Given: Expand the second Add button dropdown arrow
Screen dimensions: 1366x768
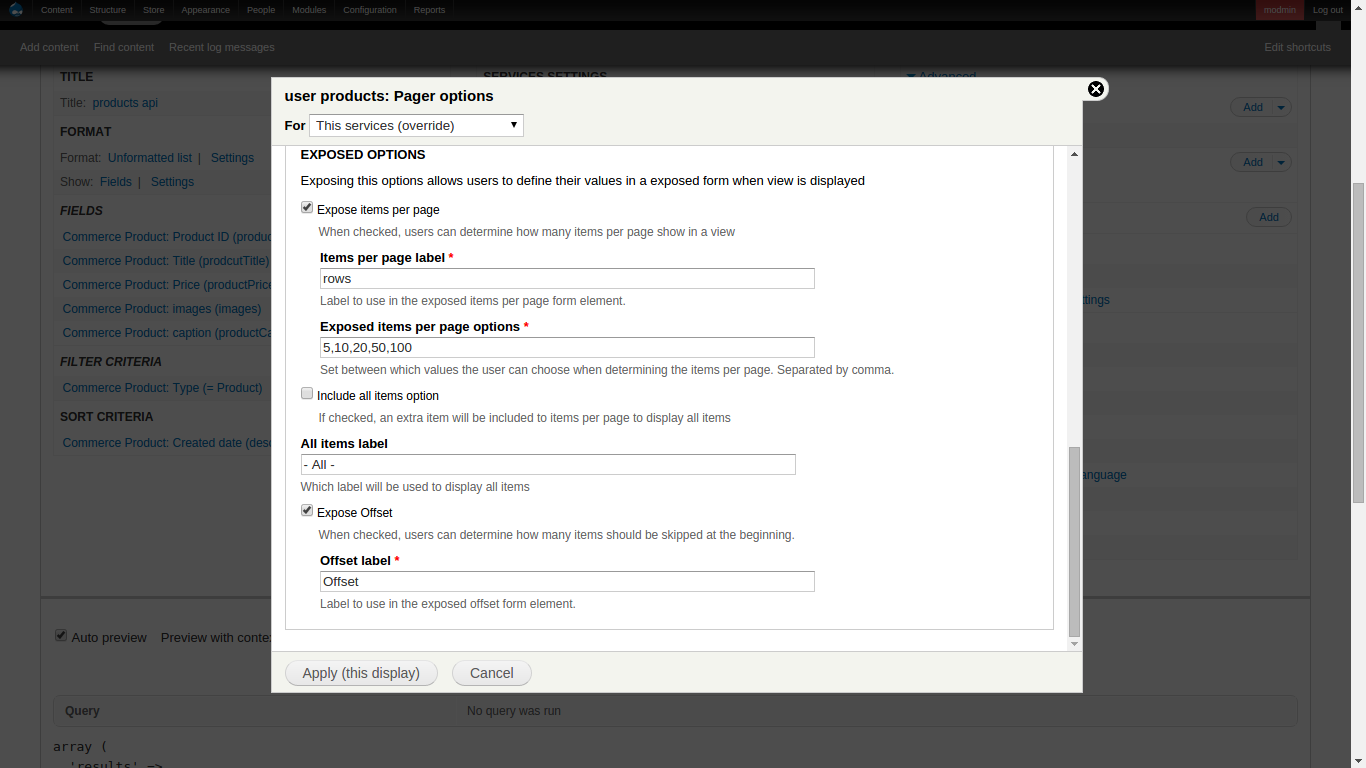Looking at the screenshot, I should point(1282,162).
